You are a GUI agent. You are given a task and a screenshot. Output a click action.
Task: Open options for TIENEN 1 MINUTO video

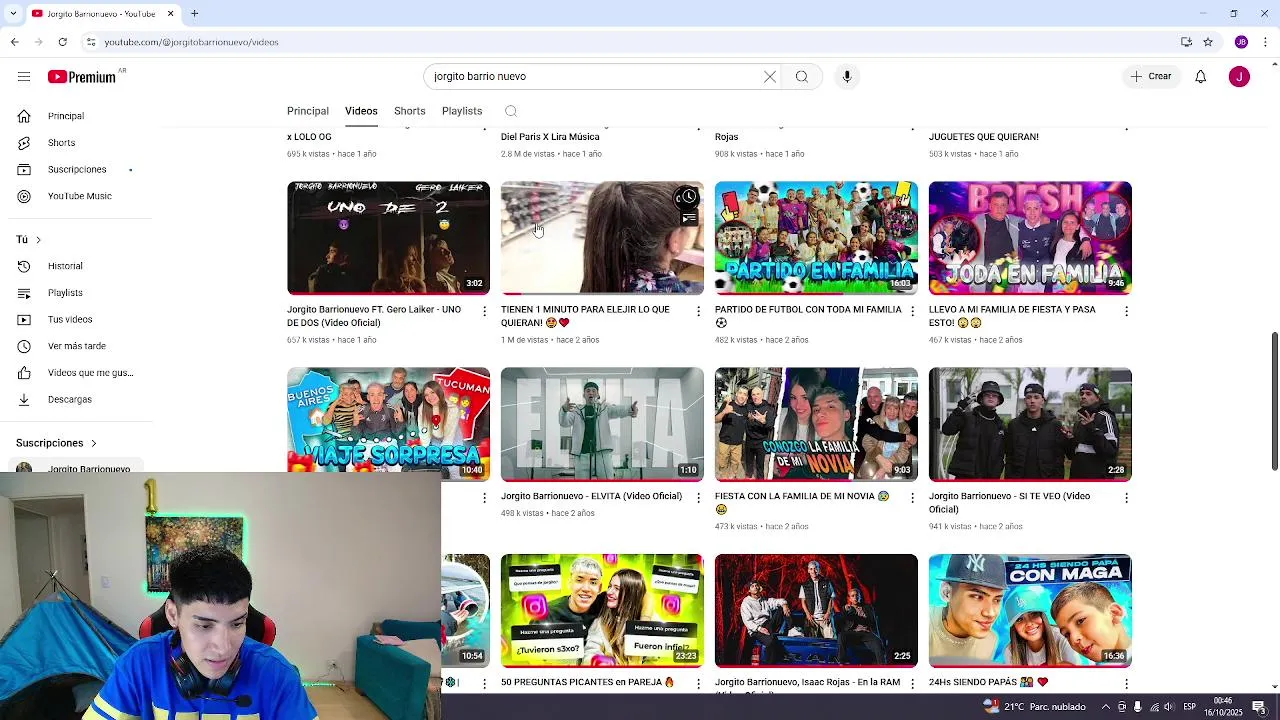pyautogui.click(x=699, y=311)
